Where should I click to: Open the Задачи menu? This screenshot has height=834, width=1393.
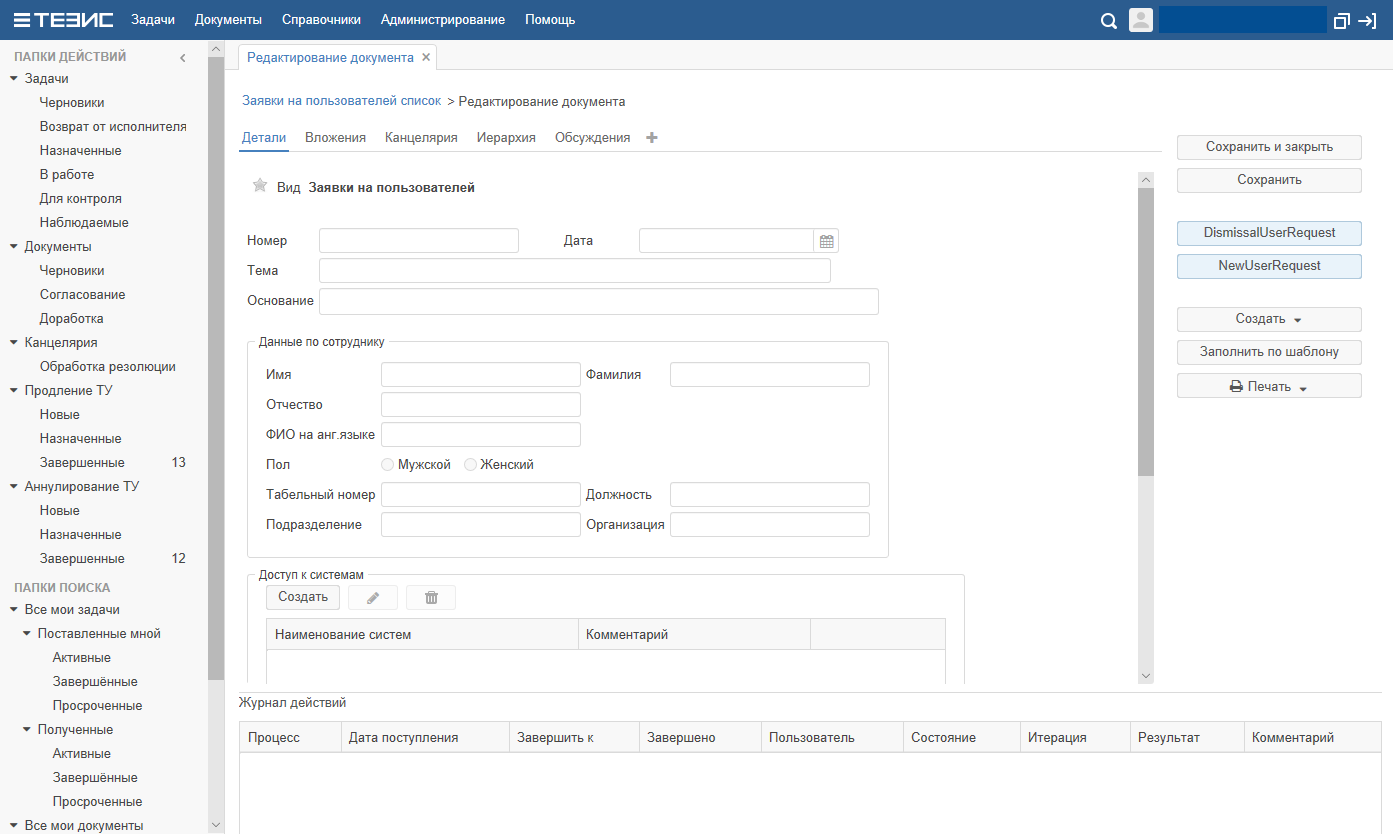pyautogui.click(x=153, y=20)
